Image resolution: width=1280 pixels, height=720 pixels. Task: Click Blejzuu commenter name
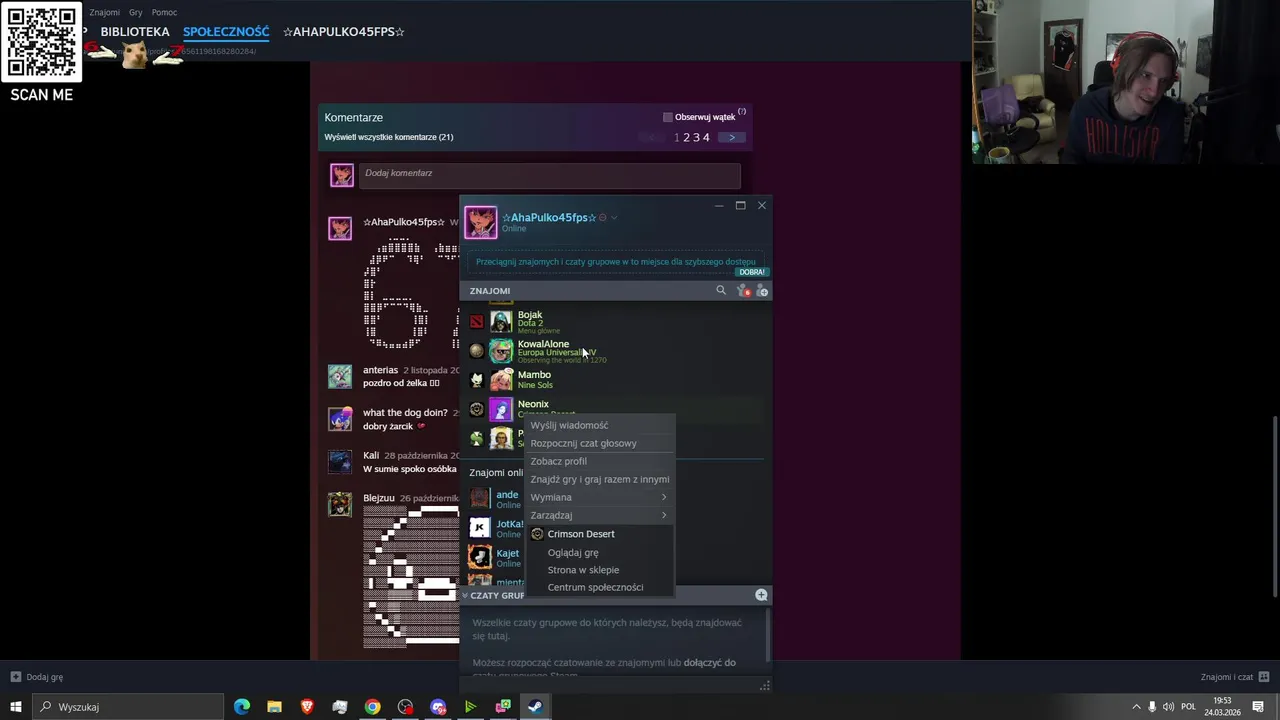tap(379, 498)
